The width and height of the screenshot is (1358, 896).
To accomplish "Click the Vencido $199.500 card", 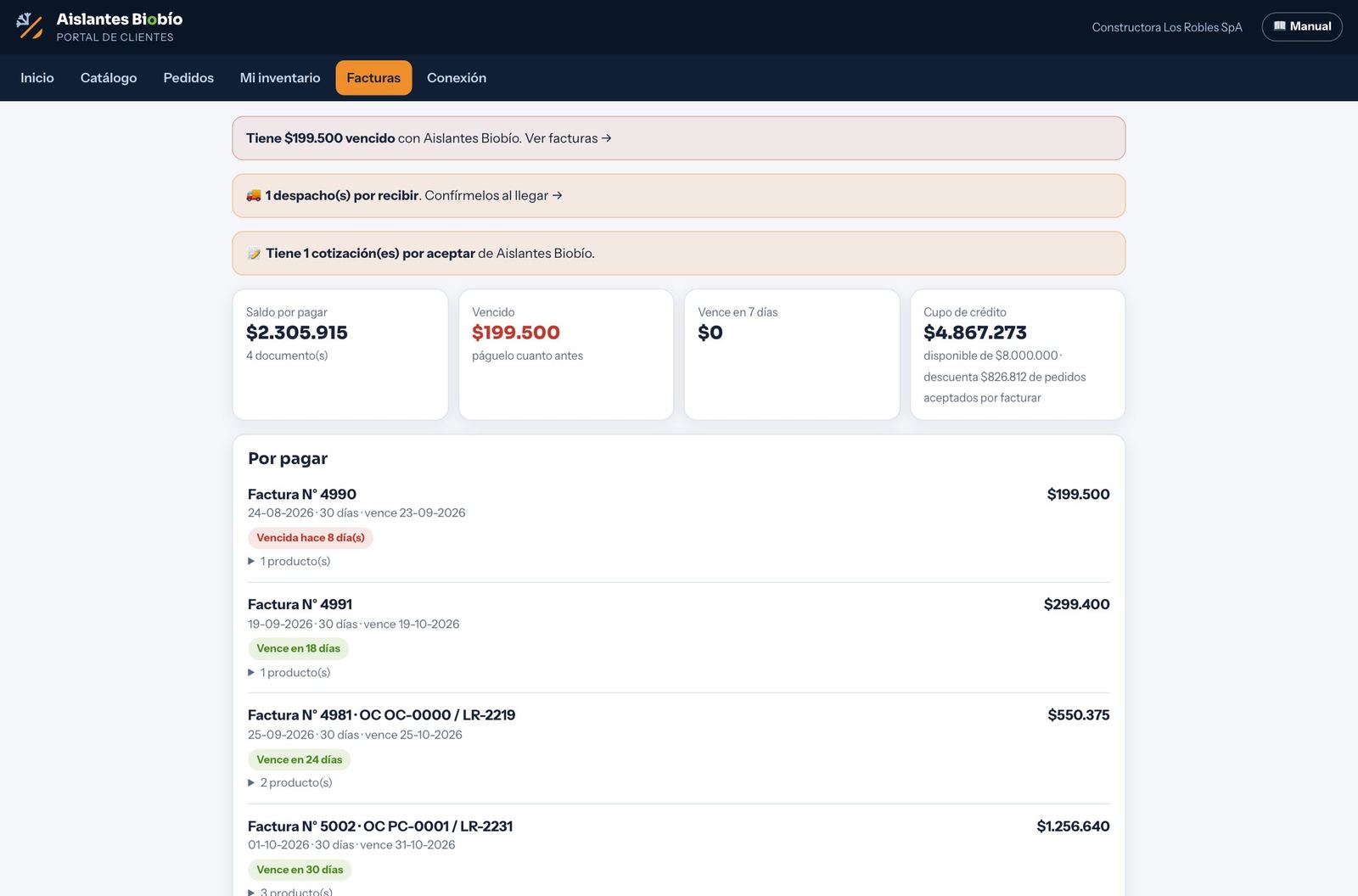I will pos(566,355).
